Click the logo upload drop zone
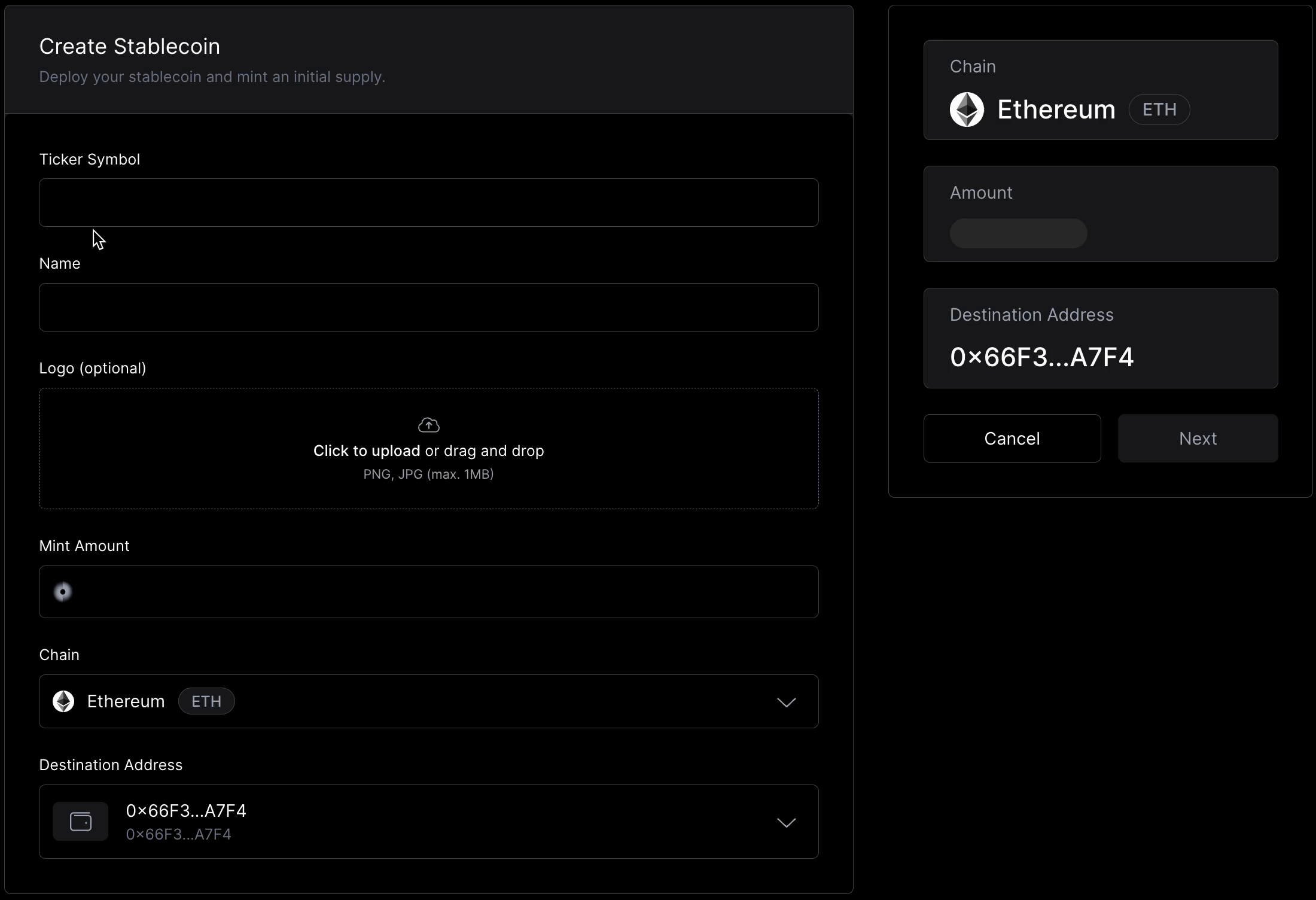 click(x=428, y=448)
